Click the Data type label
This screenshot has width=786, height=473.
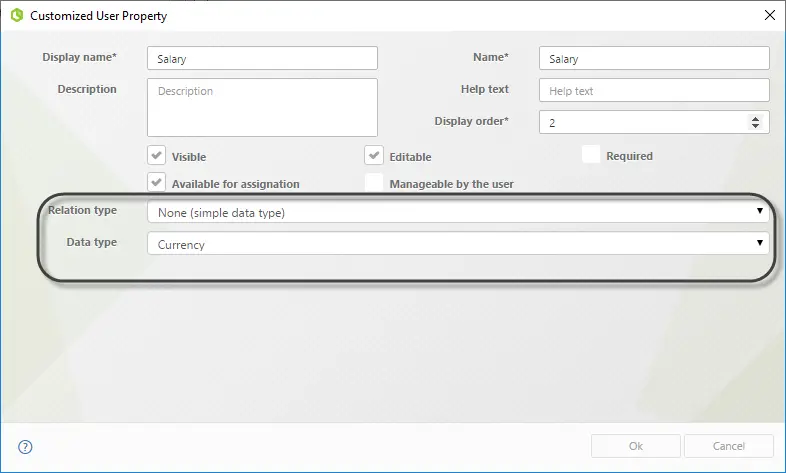[92, 242]
